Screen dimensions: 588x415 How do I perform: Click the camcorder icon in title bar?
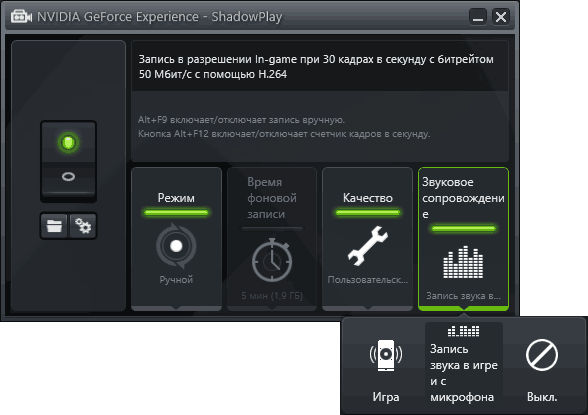21,16
